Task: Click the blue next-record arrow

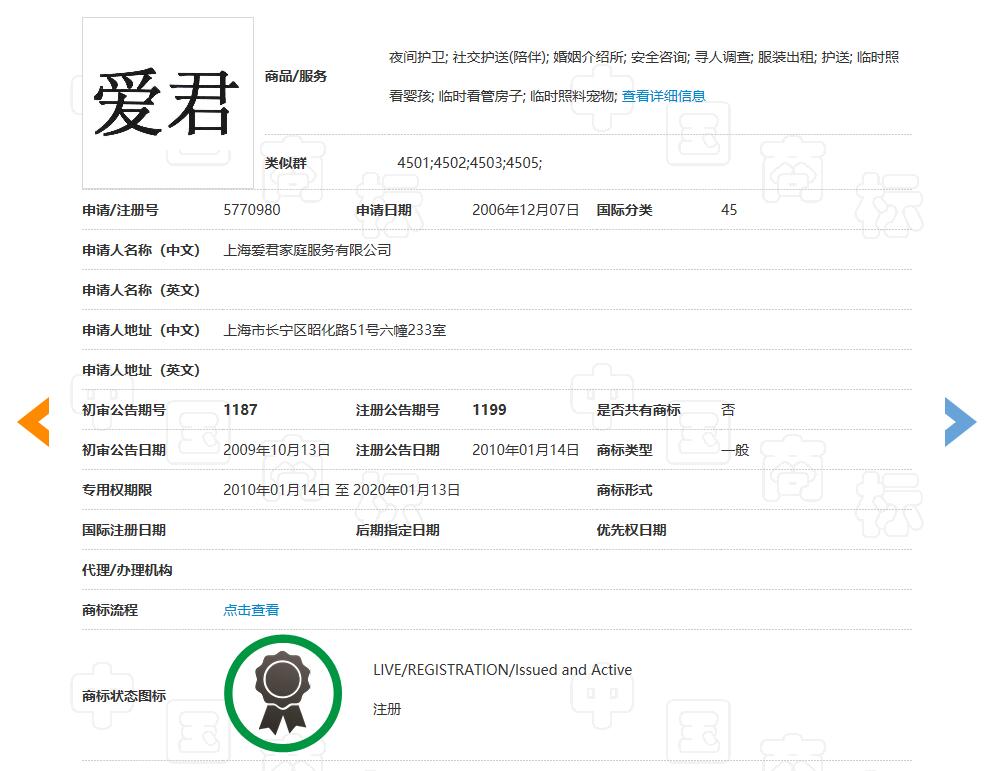Action: [x=959, y=422]
